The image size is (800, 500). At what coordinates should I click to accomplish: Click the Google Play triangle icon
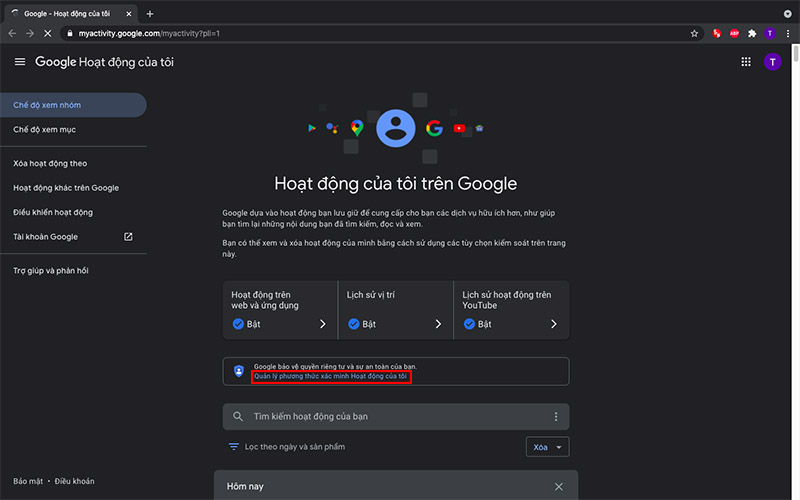pos(311,128)
